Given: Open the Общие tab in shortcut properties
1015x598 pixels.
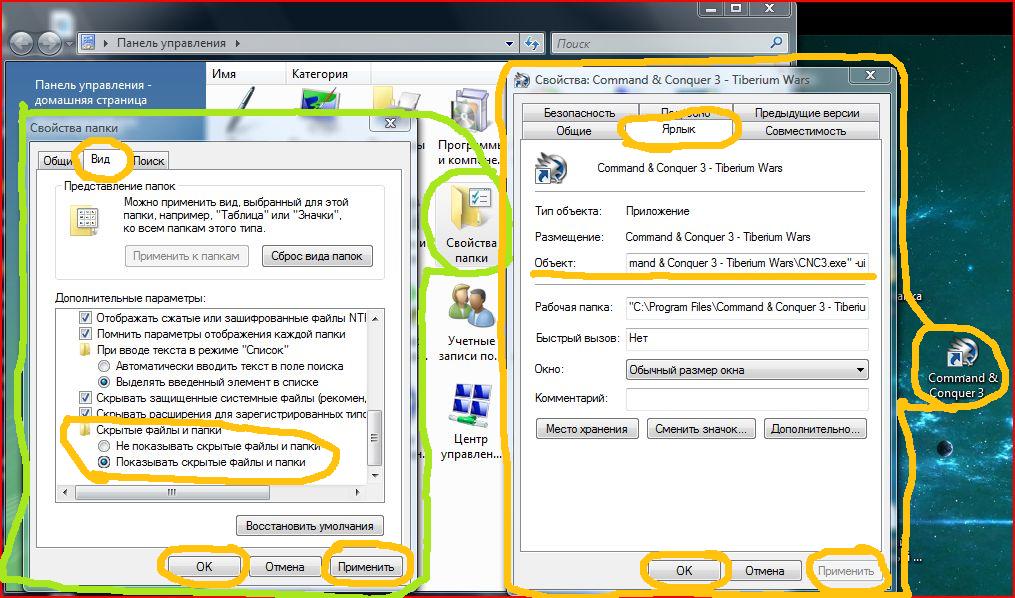Looking at the screenshot, I should pos(574,131).
